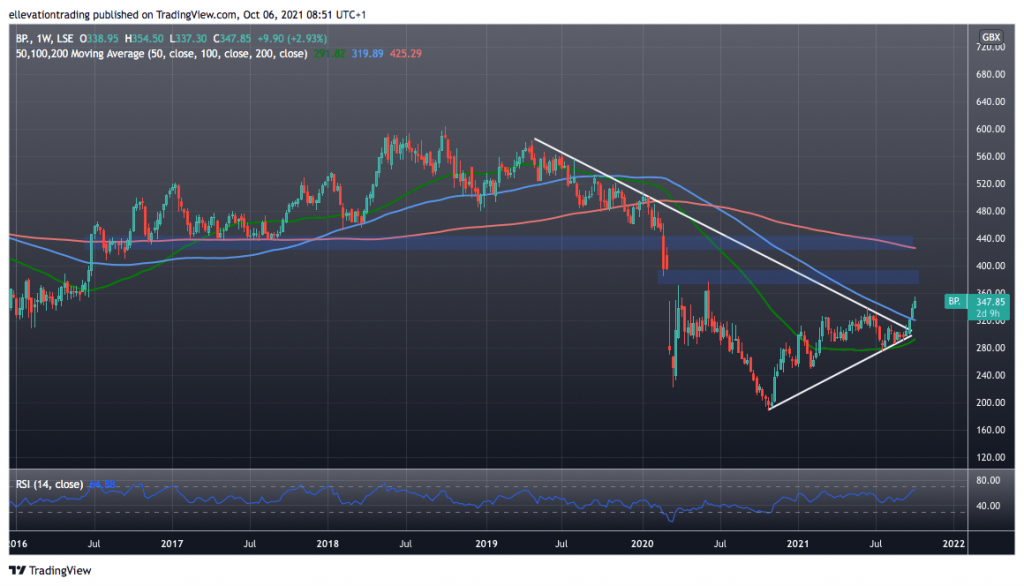Click the RSI (14, close) indicator label
Screen dimensions: 1024x586
pyautogui.click(x=50, y=484)
